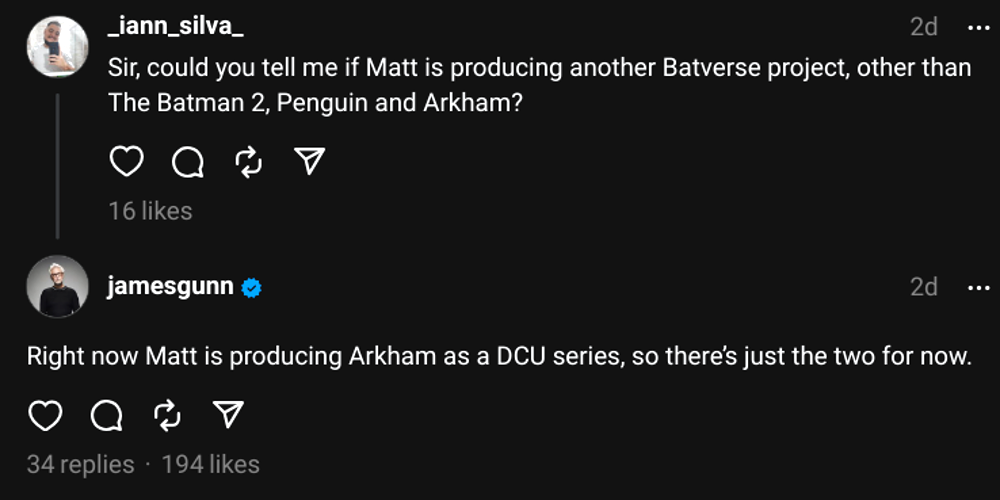Like the _iann_silva_ post
The height and width of the screenshot is (500, 1000).
[126, 162]
